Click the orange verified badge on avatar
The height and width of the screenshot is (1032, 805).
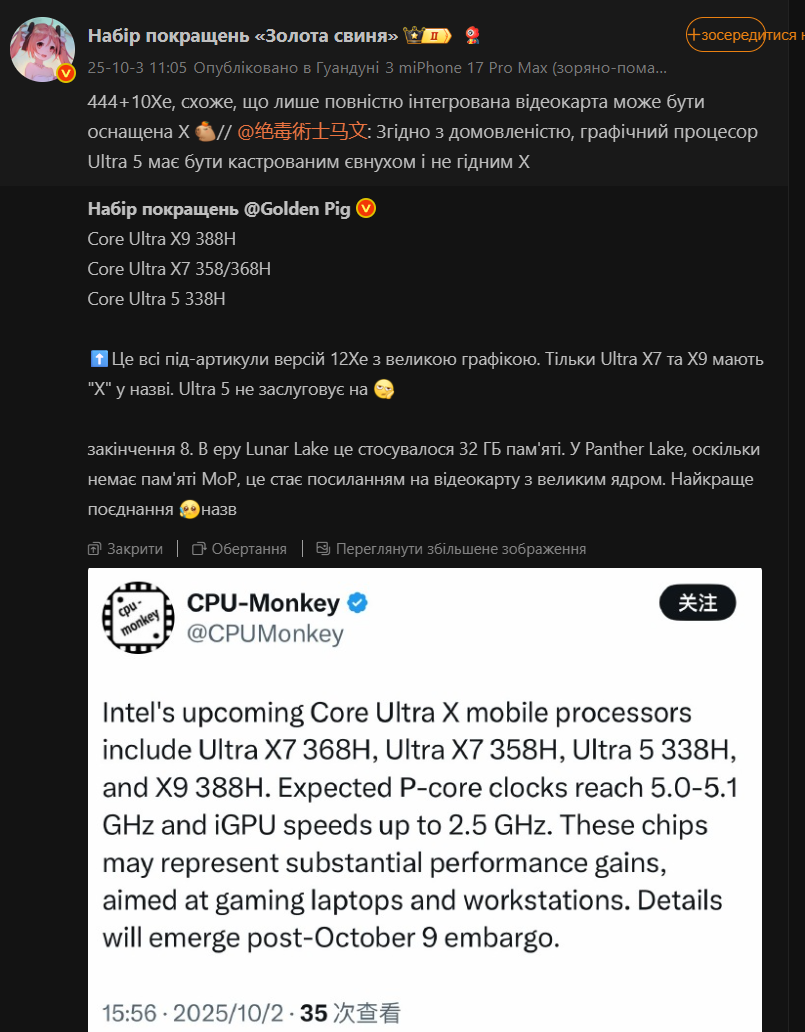[66, 74]
